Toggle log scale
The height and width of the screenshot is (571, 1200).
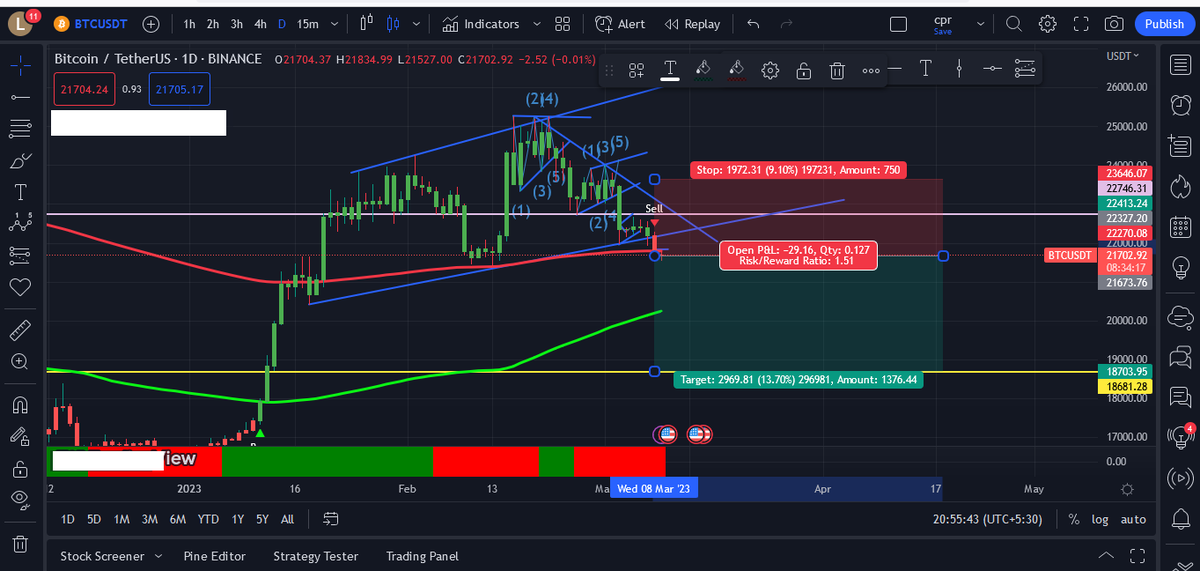[1100, 519]
